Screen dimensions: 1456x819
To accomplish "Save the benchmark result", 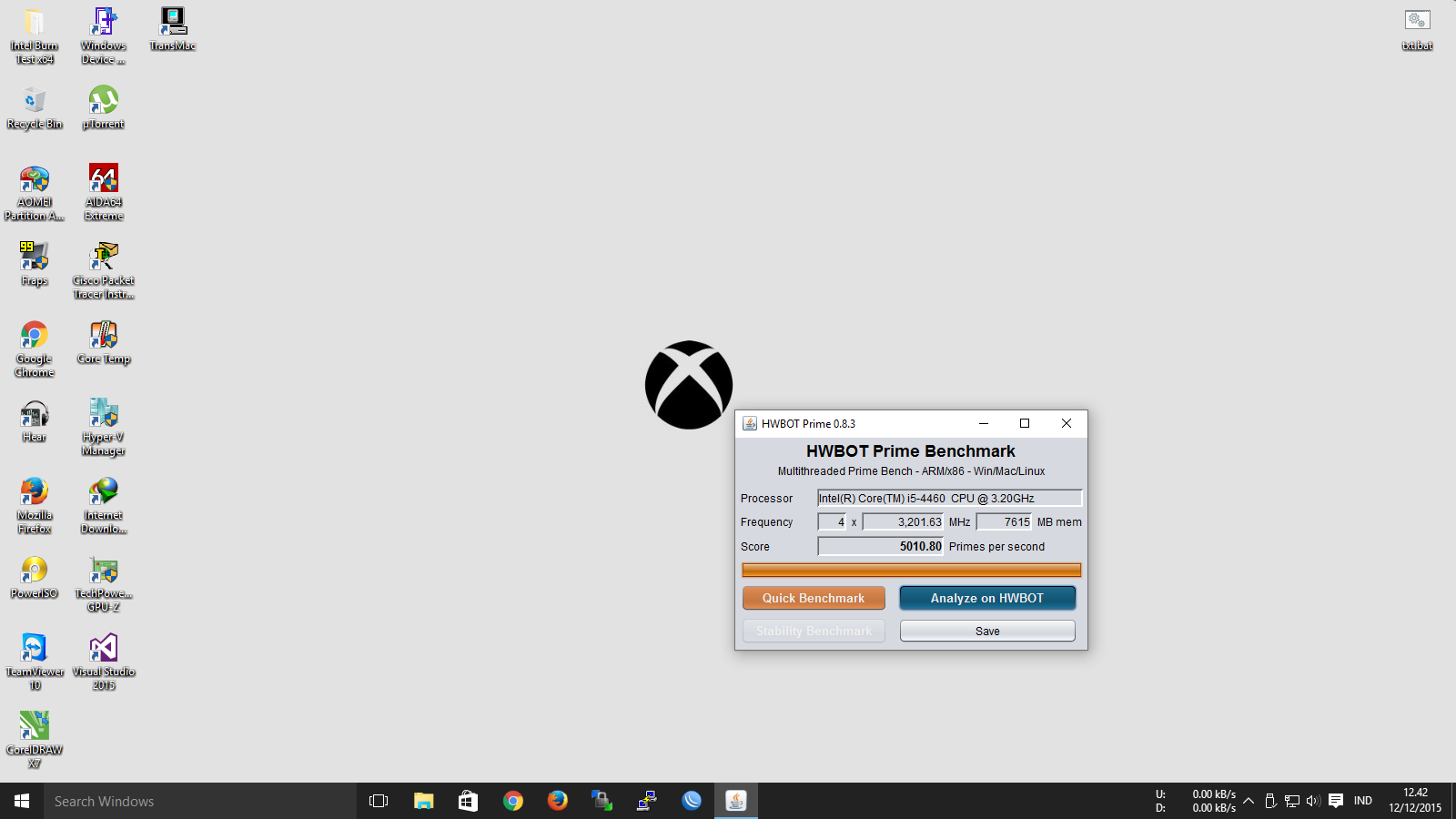I will [x=987, y=631].
